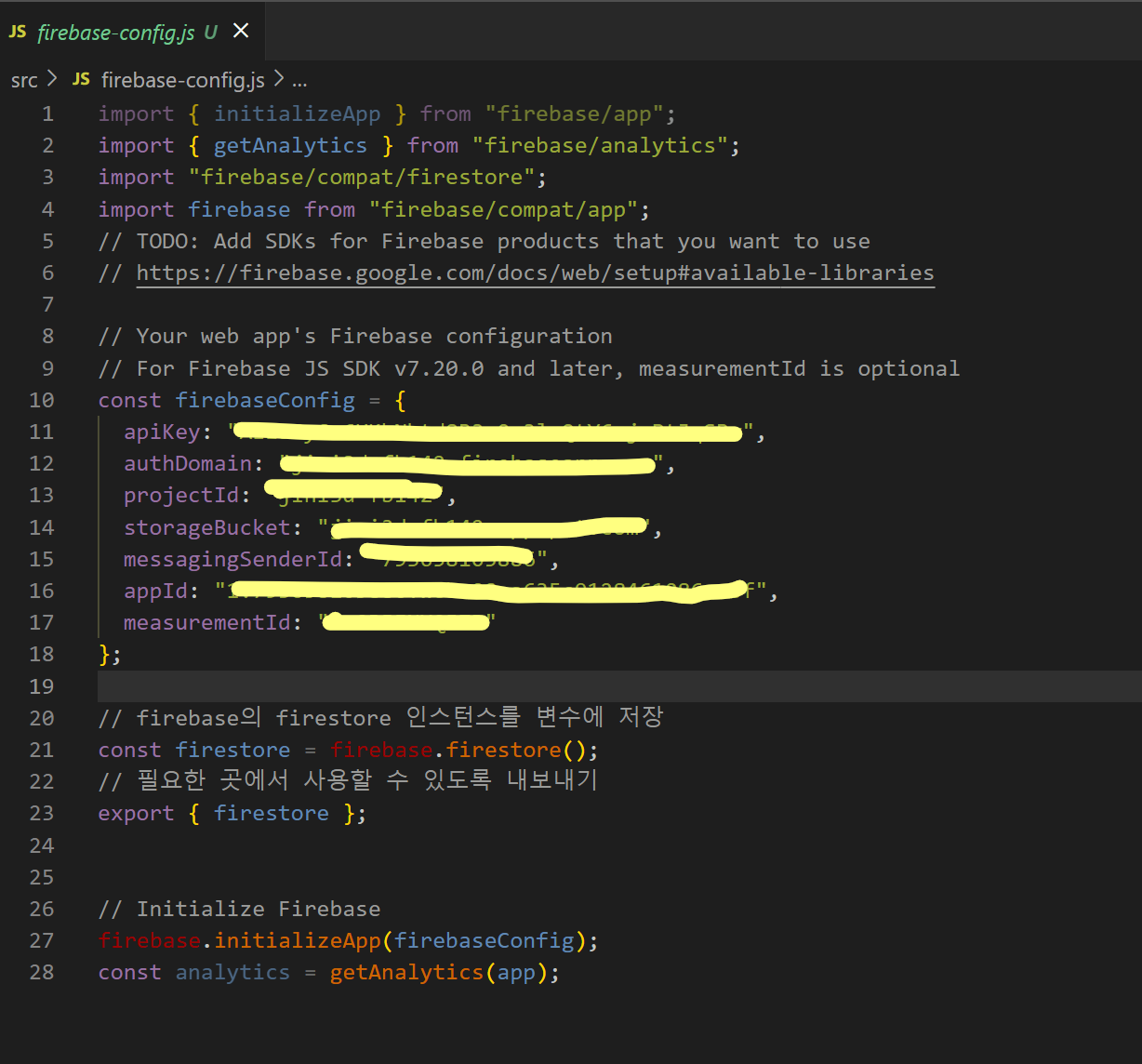The image size is (1142, 1064).
Task: Select line number 26 in the gutter
Action: (42, 909)
